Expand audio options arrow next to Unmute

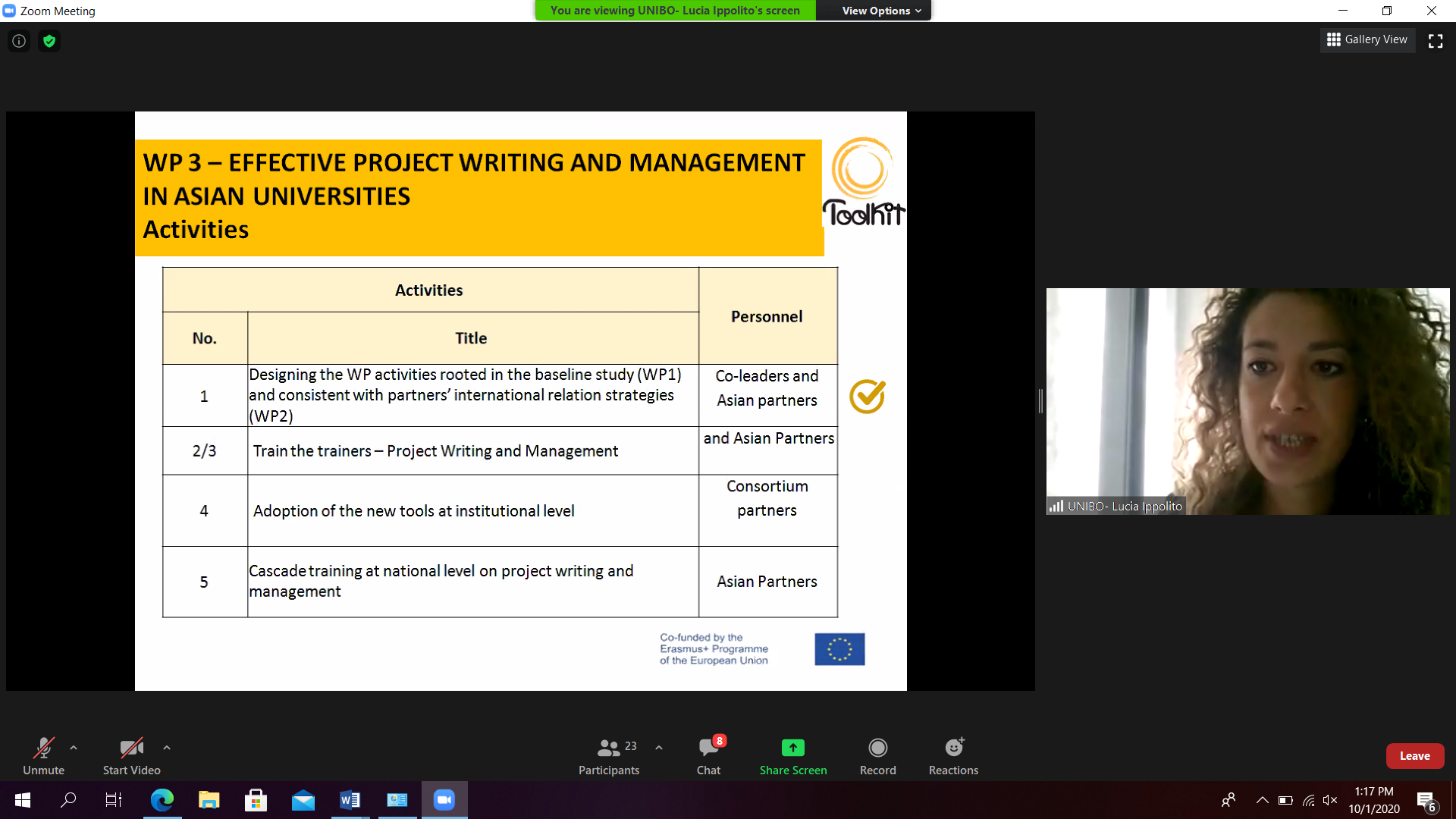pos(74,748)
